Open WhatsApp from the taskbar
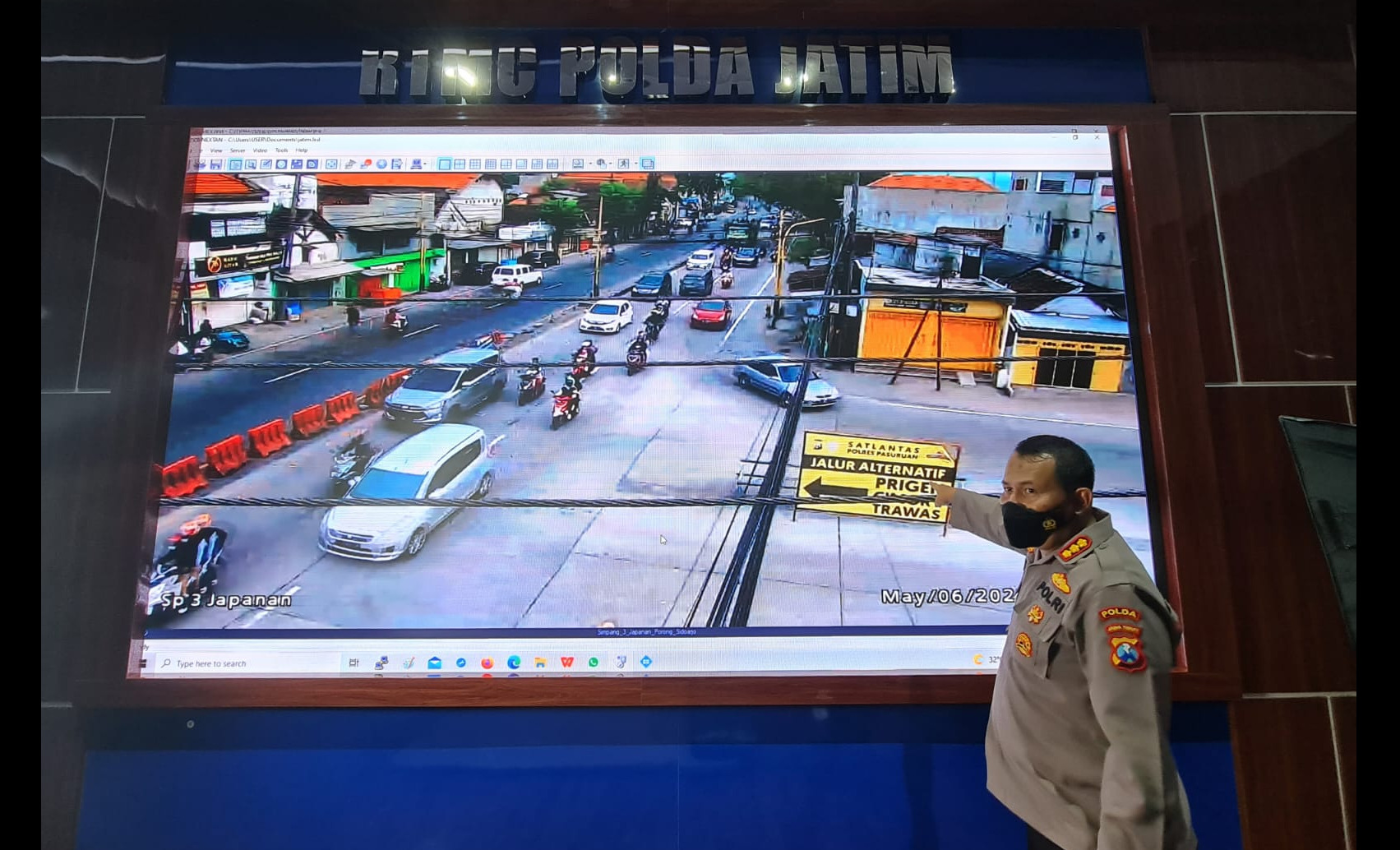Viewport: 1400px width, 850px height. (594, 663)
